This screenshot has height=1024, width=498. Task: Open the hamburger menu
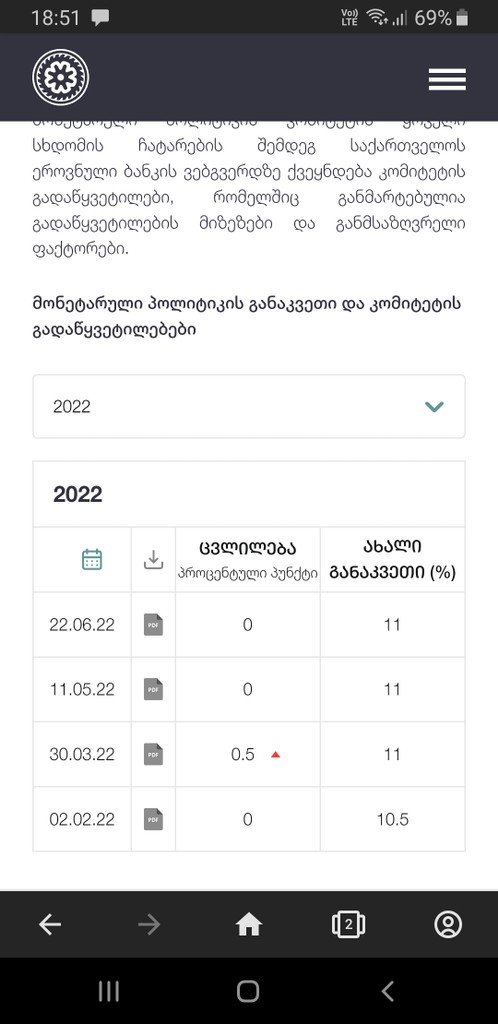tap(447, 79)
